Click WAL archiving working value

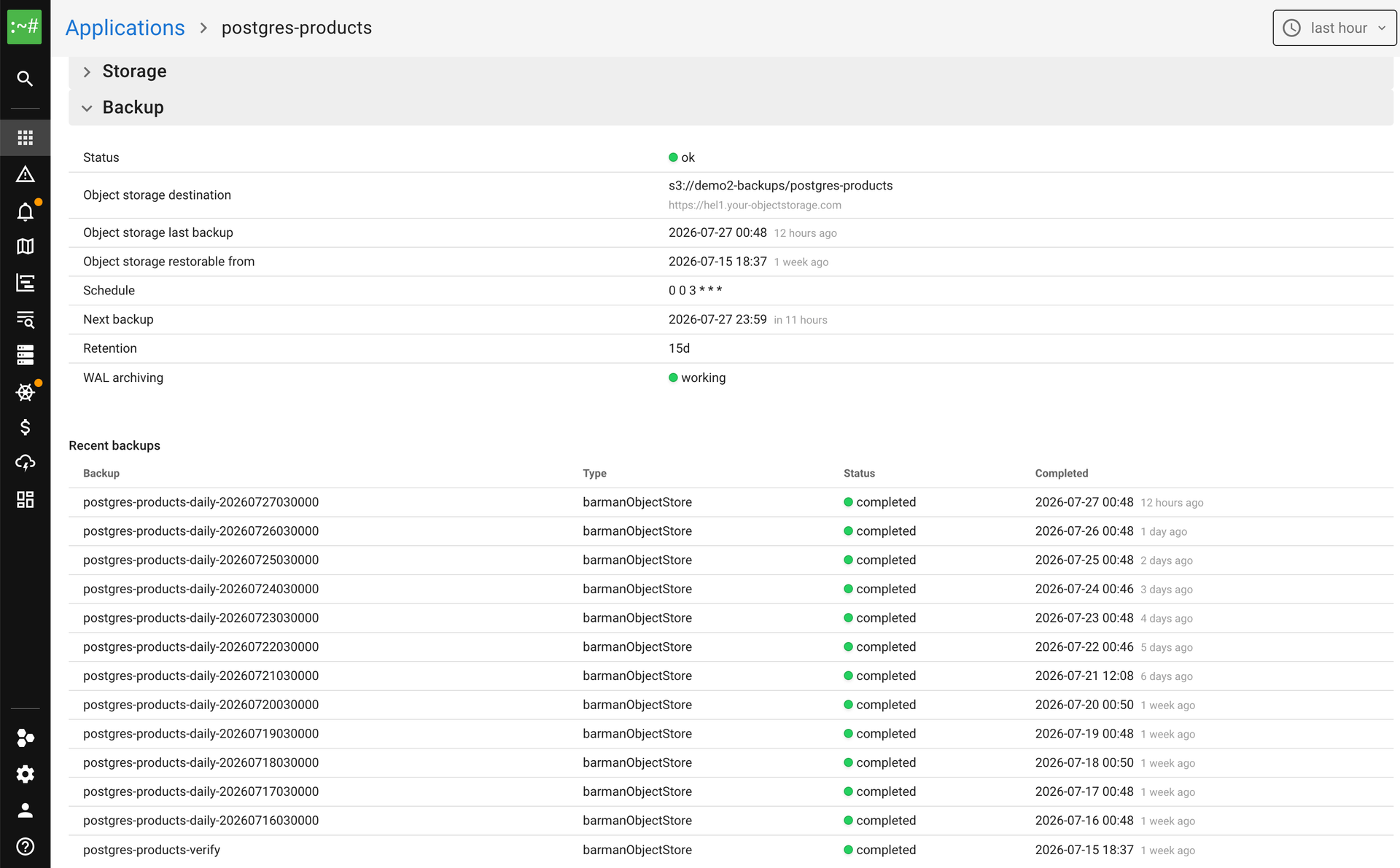(x=697, y=378)
